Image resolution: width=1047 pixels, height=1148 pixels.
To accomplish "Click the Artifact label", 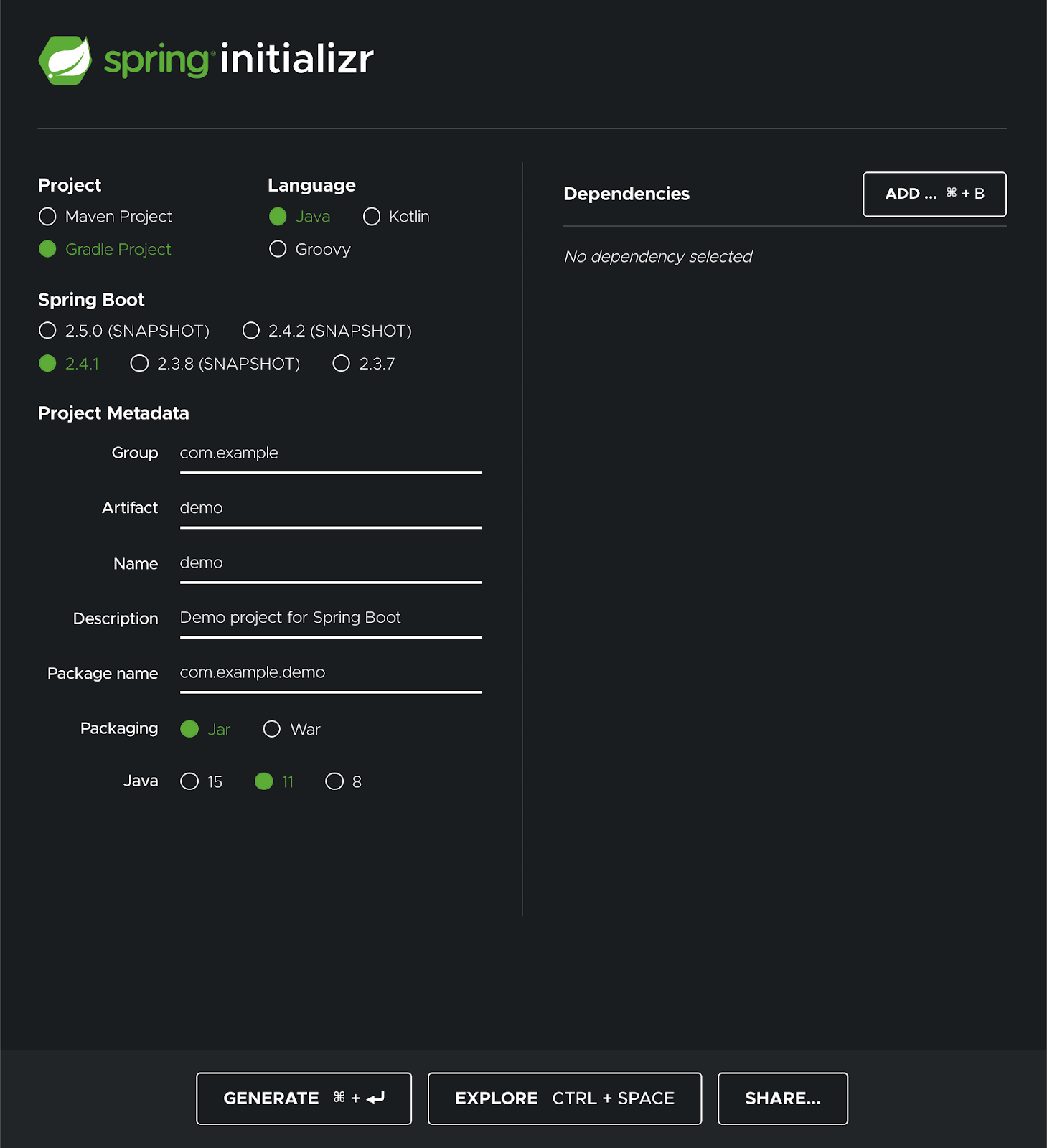I will click(x=130, y=508).
